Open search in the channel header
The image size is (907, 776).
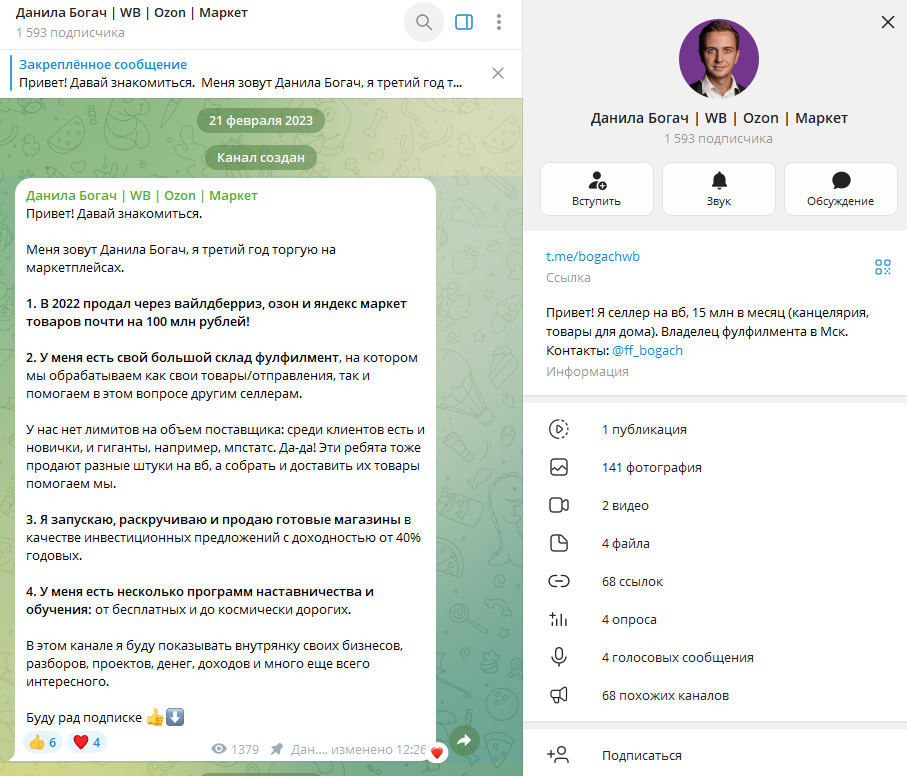click(x=424, y=23)
